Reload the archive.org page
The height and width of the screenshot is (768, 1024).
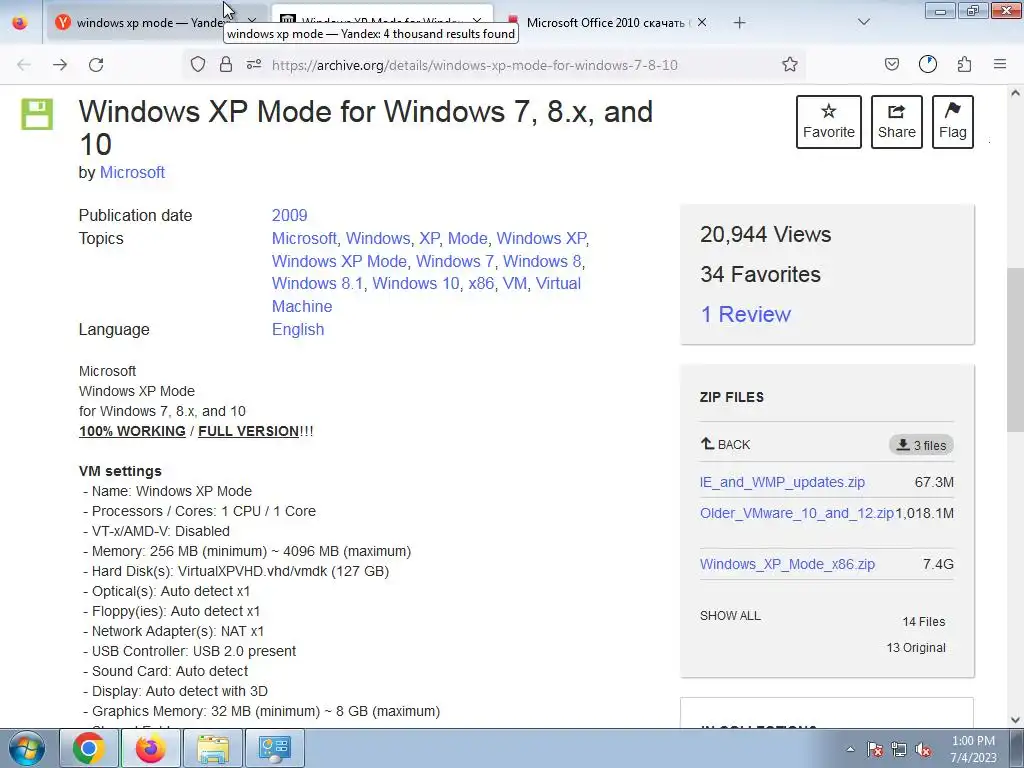[x=96, y=65]
